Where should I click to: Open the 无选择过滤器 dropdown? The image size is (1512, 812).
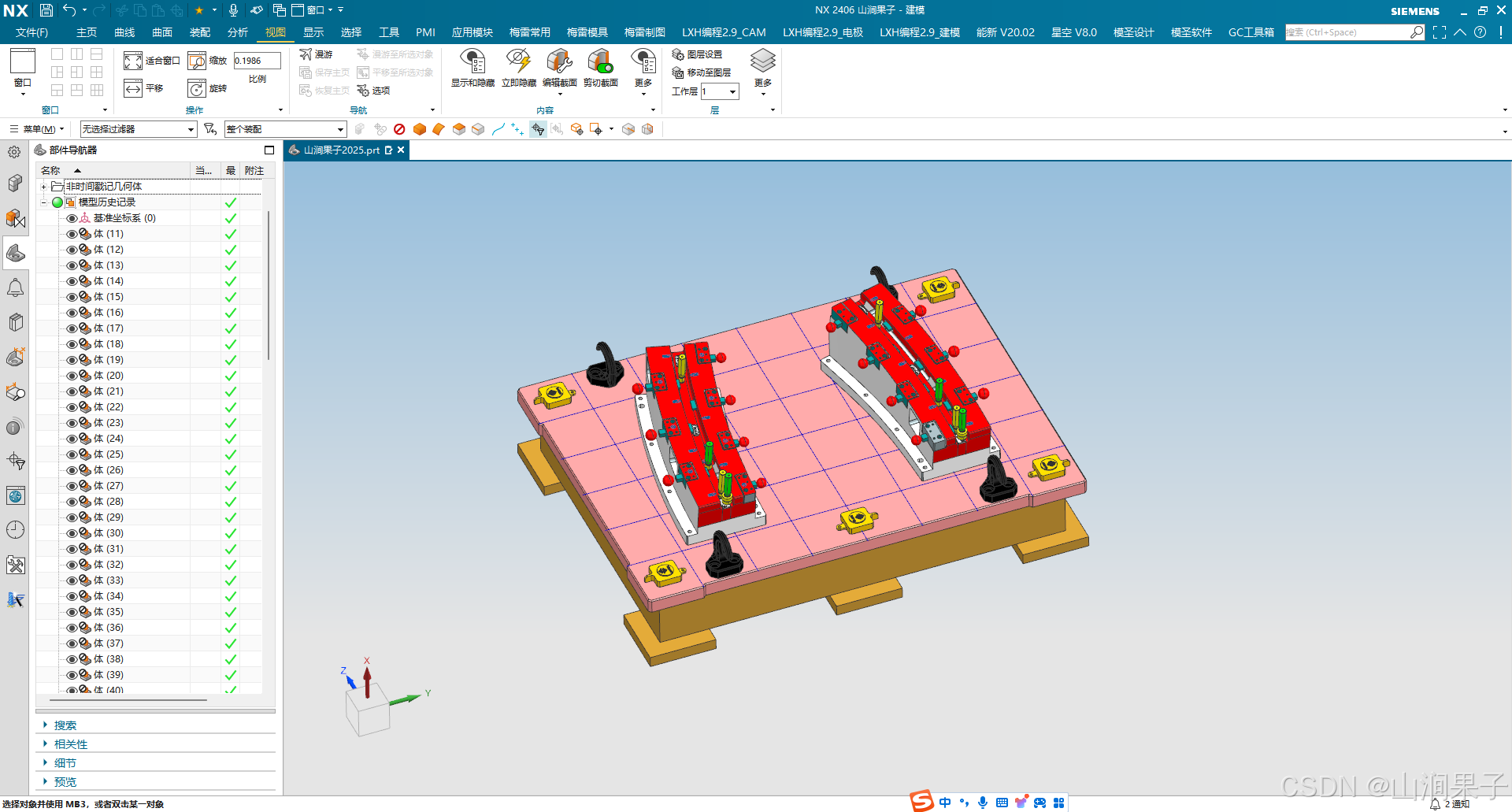pos(139,129)
